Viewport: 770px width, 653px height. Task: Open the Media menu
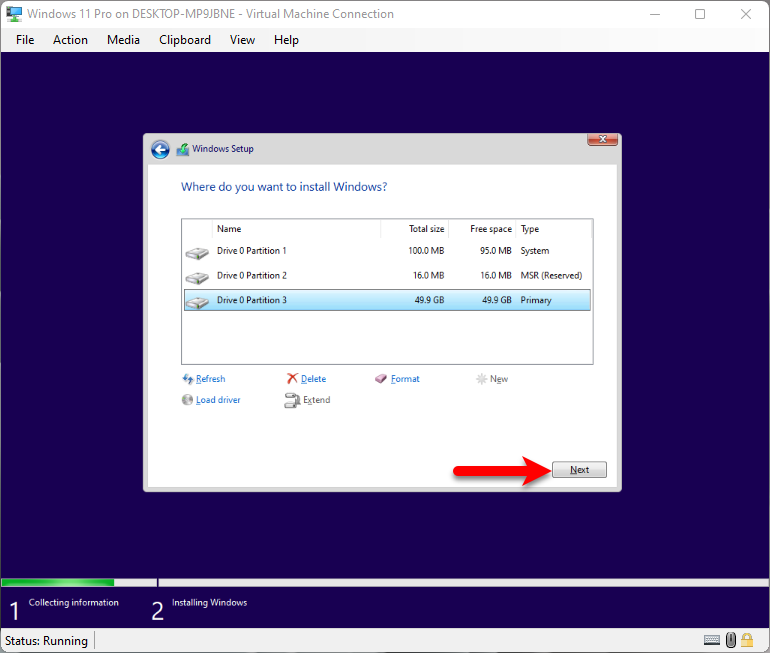pyautogui.click(x=123, y=40)
